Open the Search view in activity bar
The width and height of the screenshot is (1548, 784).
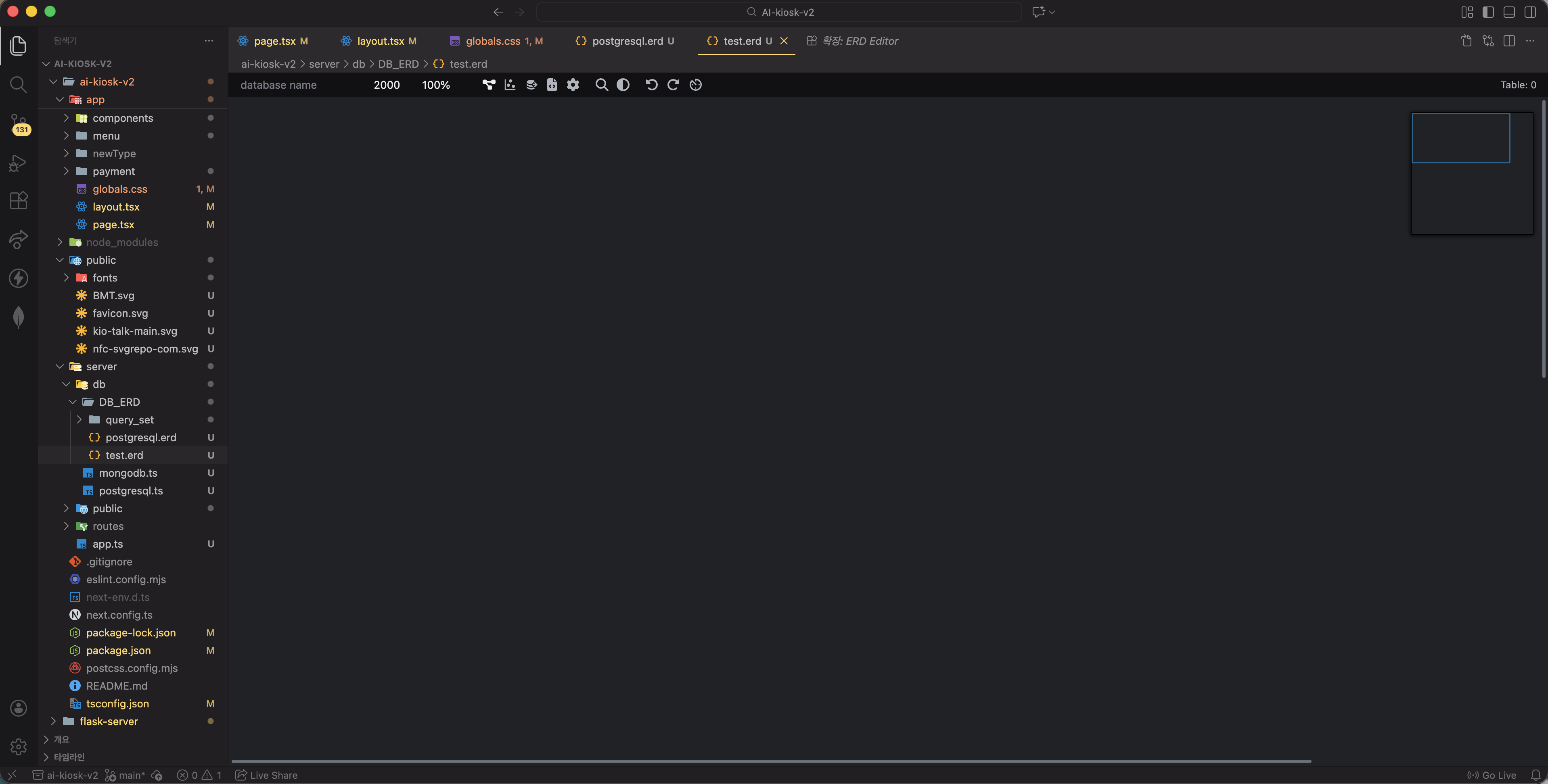[x=19, y=85]
